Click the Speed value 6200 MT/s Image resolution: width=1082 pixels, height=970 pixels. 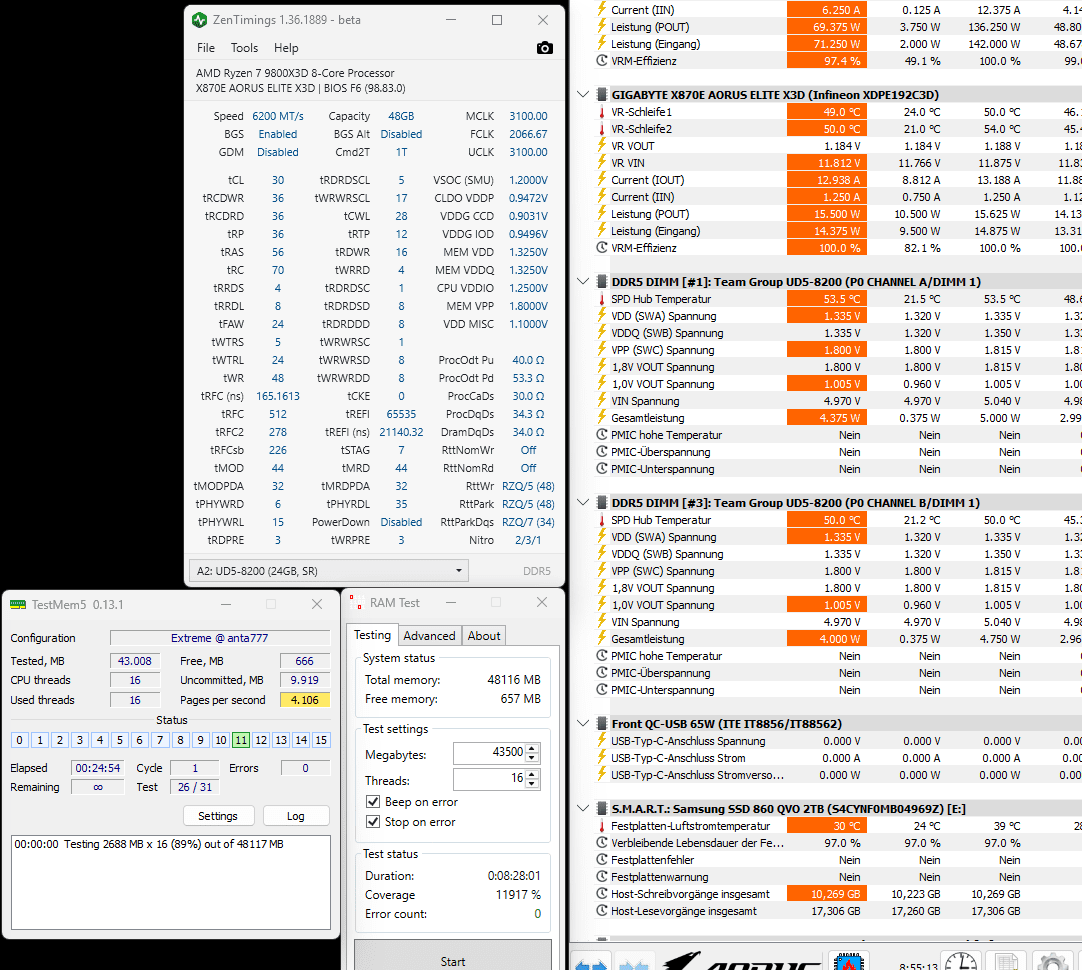coord(277,116)
